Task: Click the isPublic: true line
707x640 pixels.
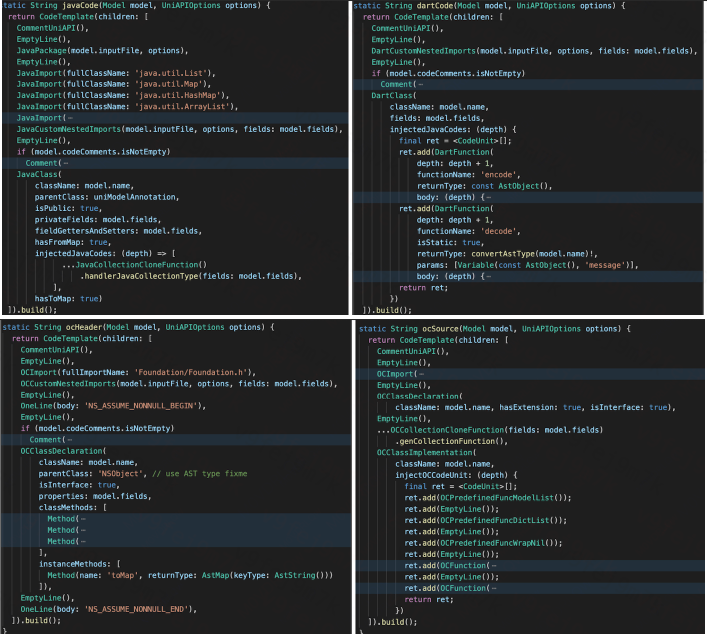Action: 68,208
